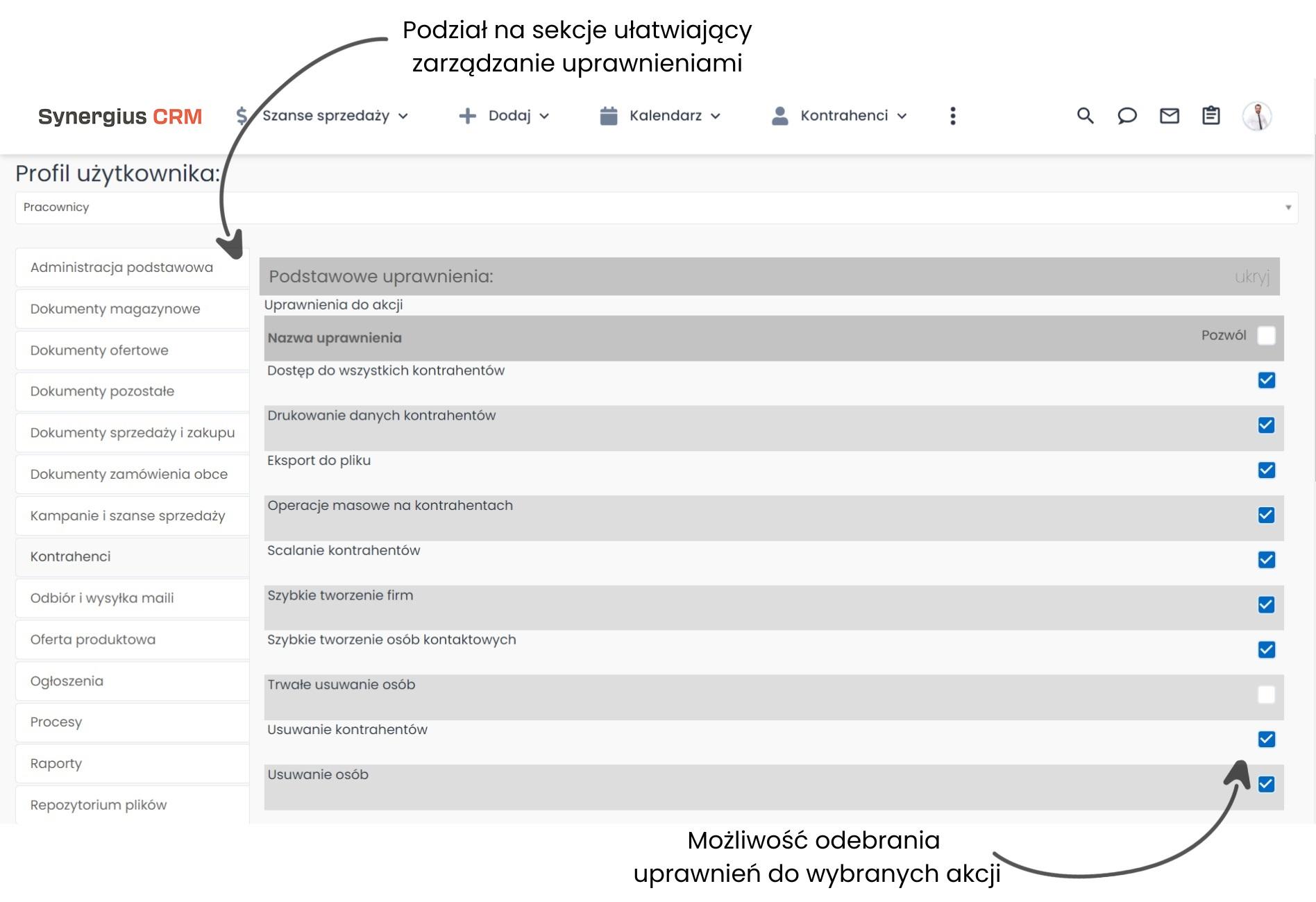Click the 'Podstawowe uprawnienia' header bar
1316x902 pixels.
click(380, 277)
